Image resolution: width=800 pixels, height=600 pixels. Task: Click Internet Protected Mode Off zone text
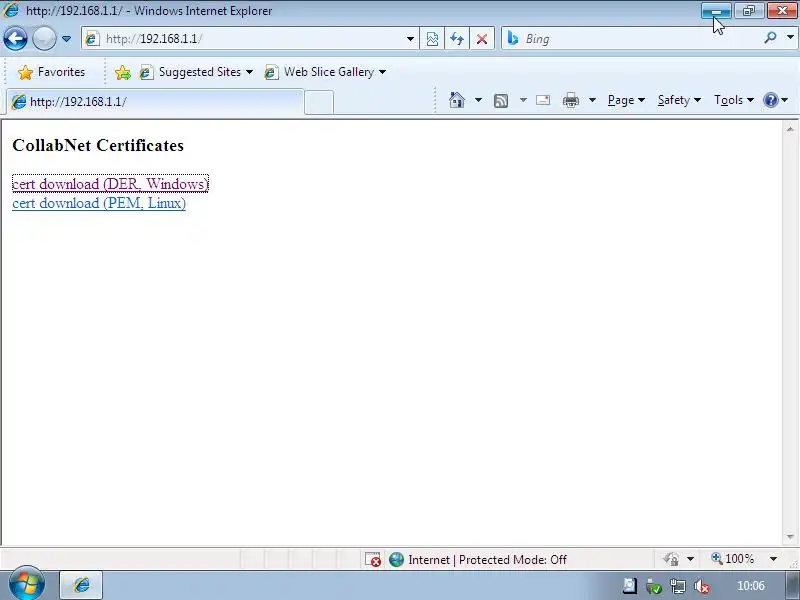coord(487,560)
